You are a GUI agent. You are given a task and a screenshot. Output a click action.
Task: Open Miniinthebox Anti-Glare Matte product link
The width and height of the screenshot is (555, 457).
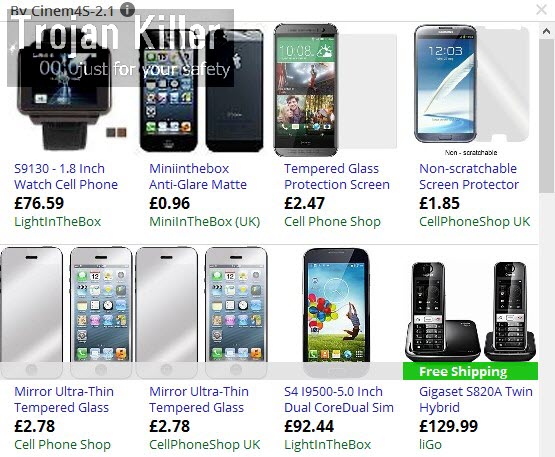point(198,176)
